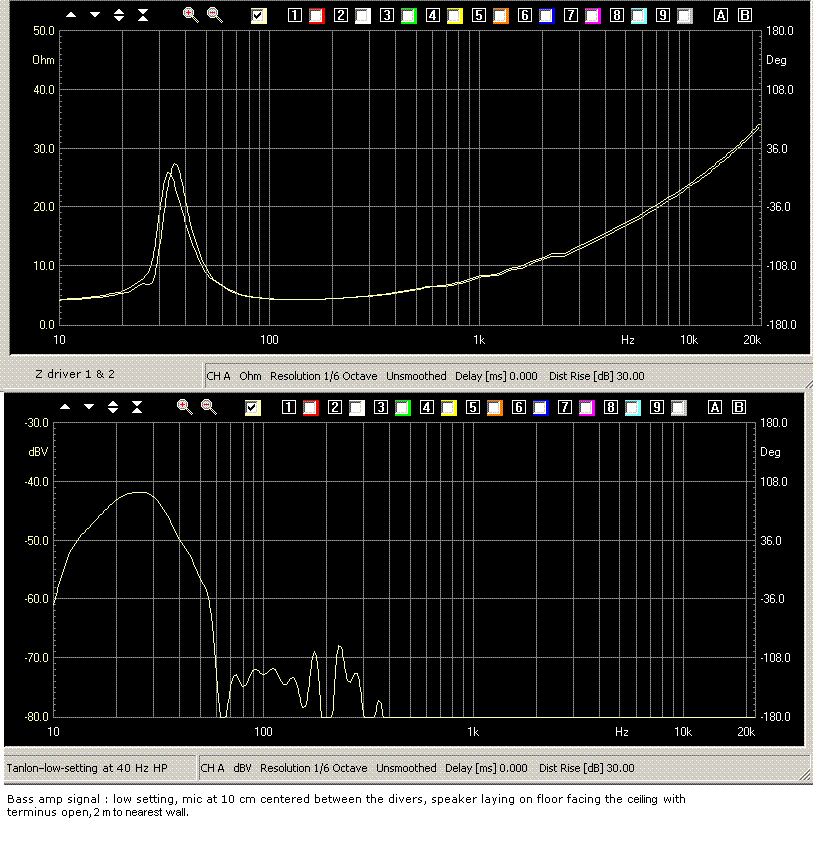Select overlay 8 button in top graph

click(x=617, y=15)
